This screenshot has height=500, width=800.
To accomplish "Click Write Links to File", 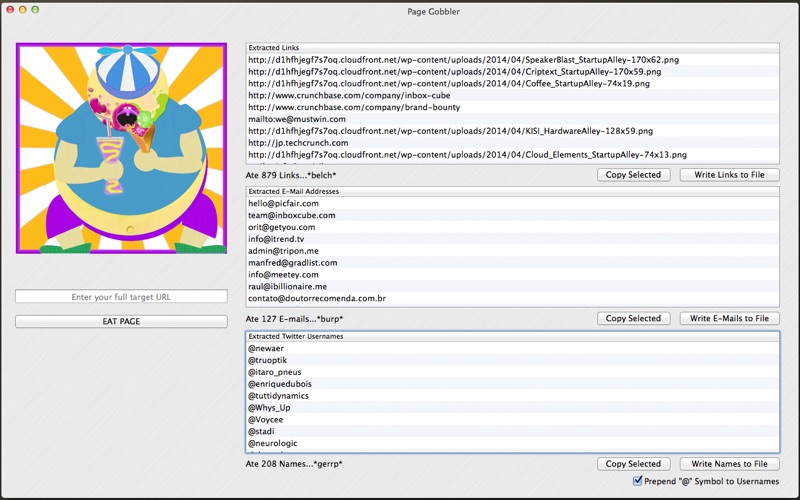I will coord(730,174).
